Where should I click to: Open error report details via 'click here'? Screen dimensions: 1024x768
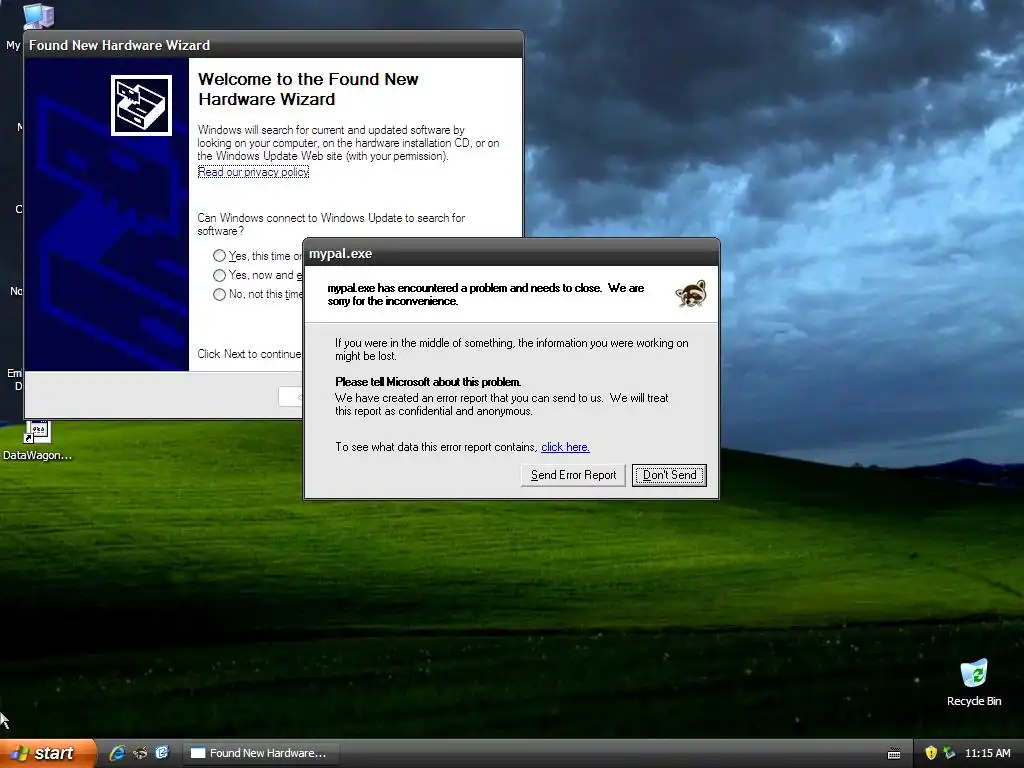(x=565, y=447)
